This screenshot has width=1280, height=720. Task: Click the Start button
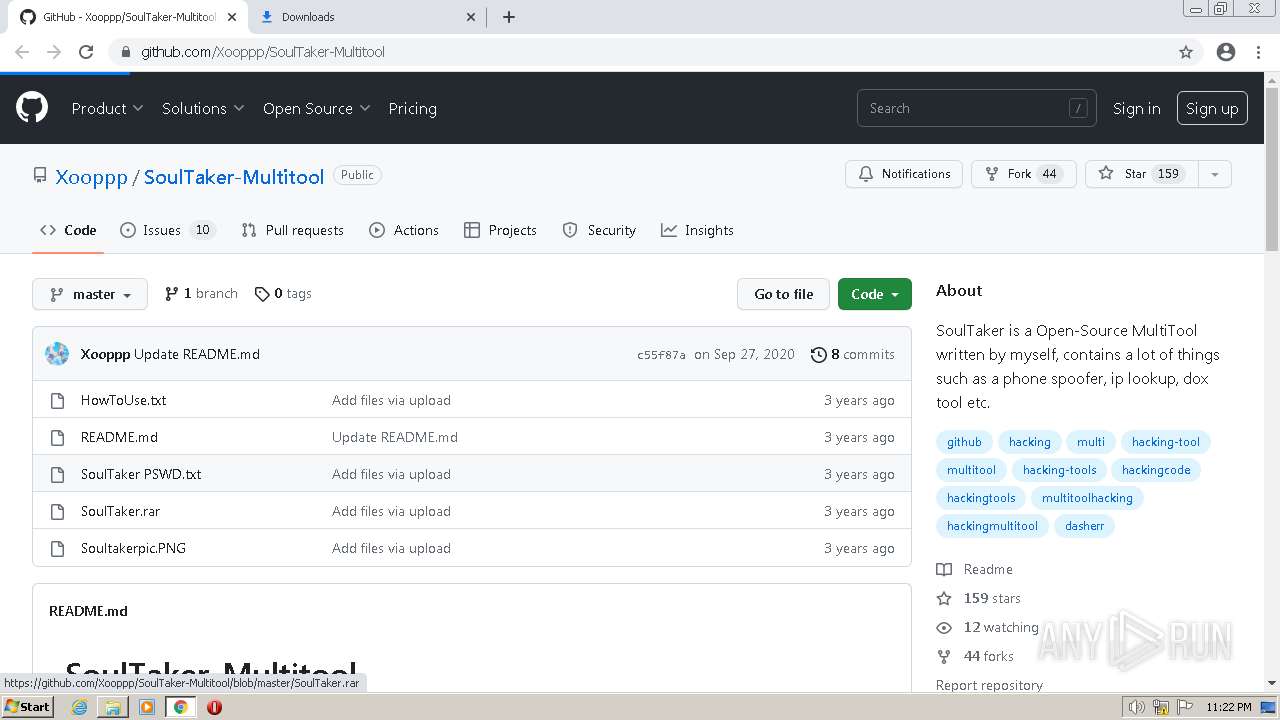[x=28, y=707]
